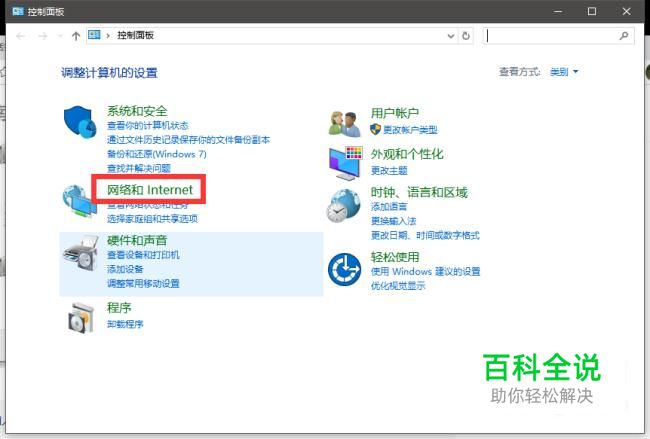Refresh the Control Panel view

pos(466,36)
